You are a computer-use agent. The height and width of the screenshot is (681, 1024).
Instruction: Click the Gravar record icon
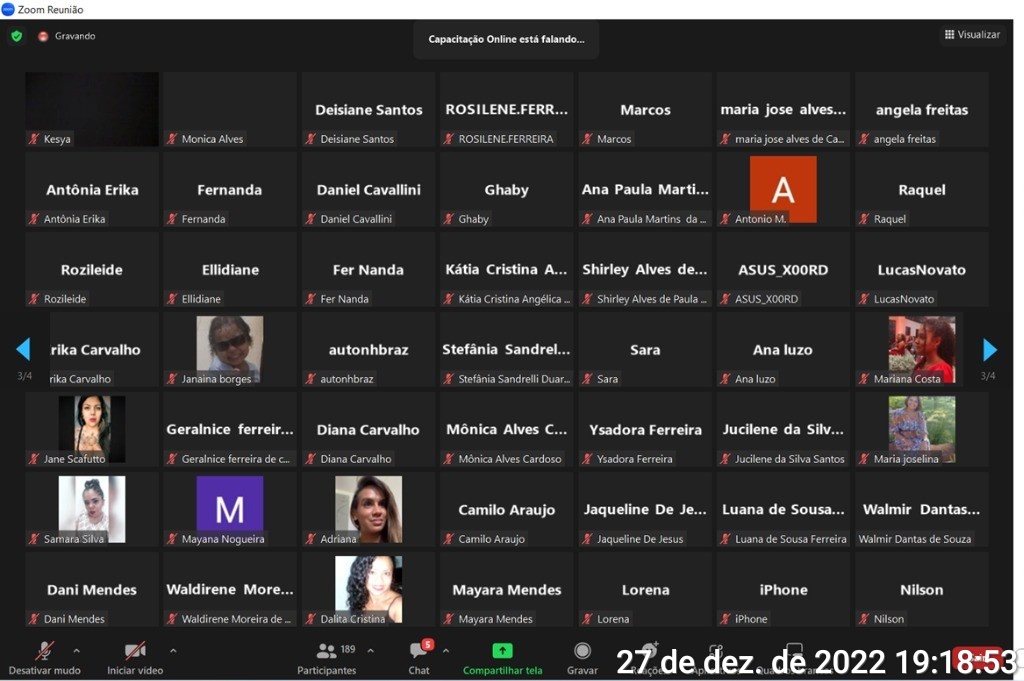pos(582,652)
